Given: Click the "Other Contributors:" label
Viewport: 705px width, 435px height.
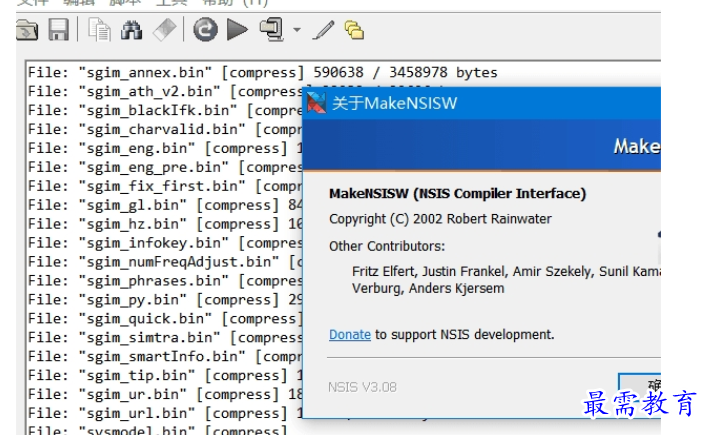Looking at the screenshot, I should [387, 246].
